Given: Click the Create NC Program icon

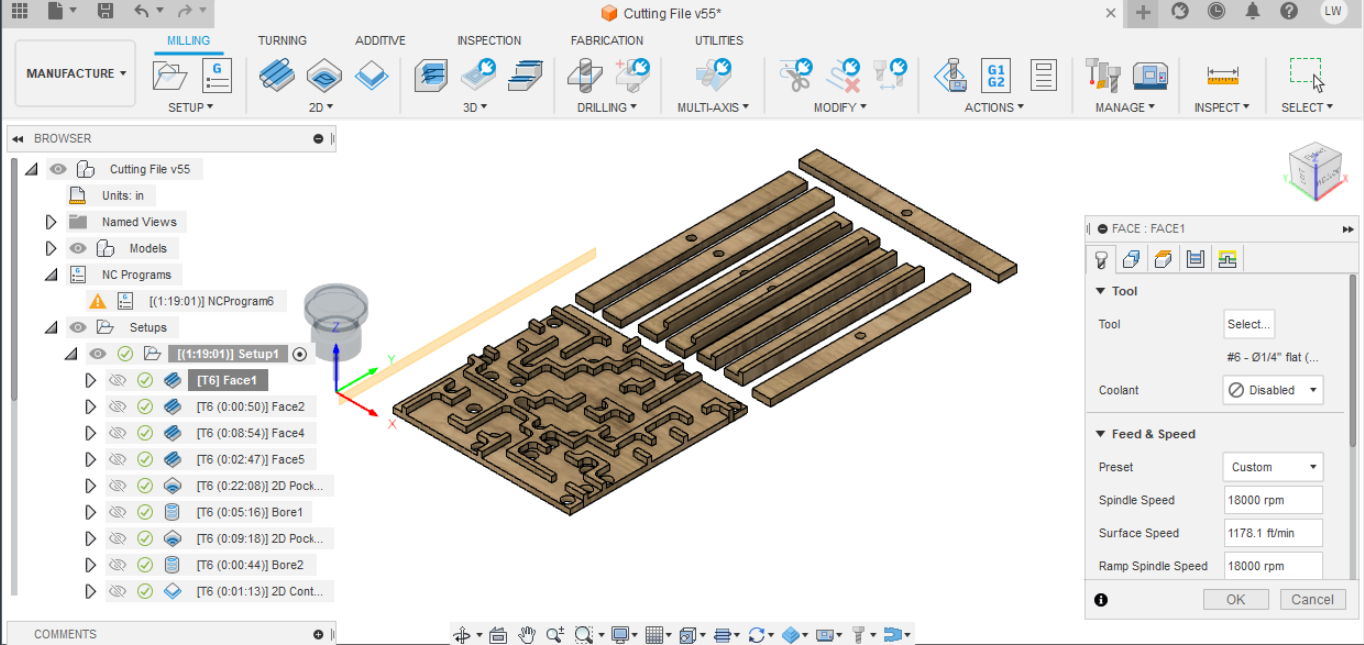Looking at the screenshot, I should tap(217, 75).
